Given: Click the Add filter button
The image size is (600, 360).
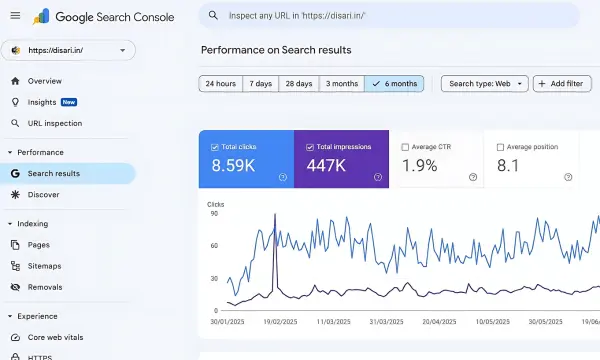Looking at the screenshot, I should point(562,84).
